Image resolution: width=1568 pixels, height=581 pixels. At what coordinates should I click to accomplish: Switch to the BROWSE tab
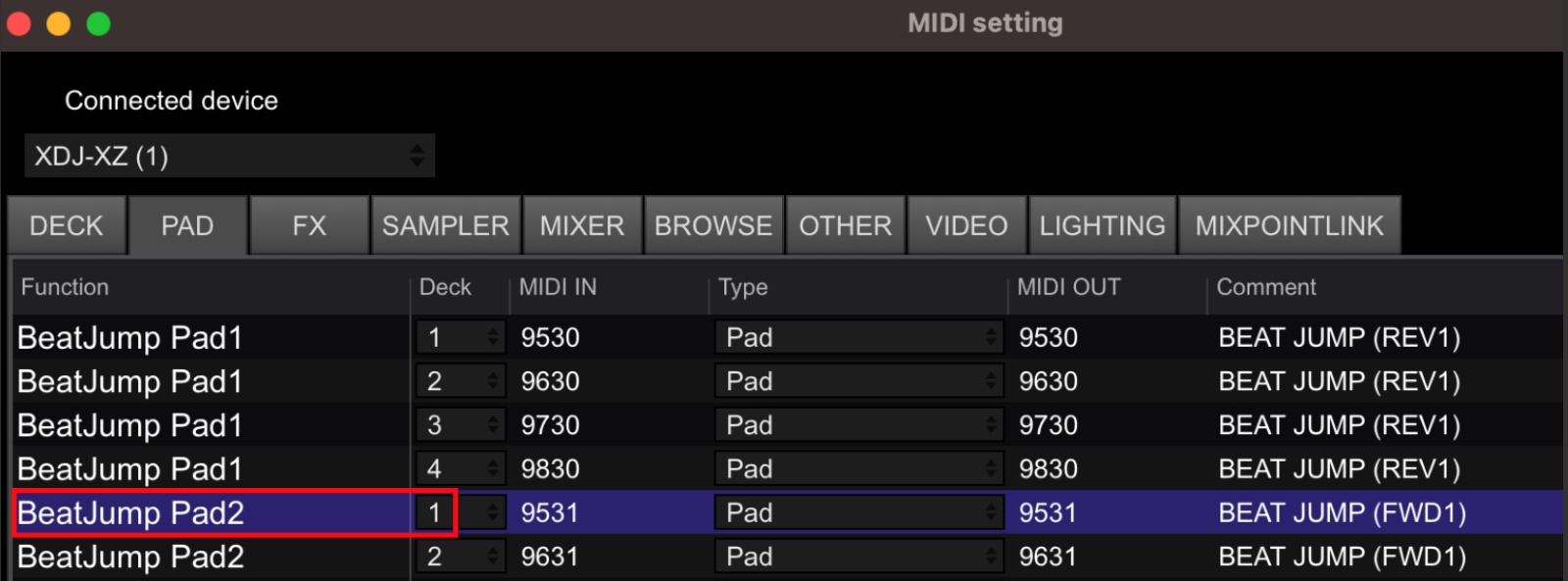(x=713, y=224)
